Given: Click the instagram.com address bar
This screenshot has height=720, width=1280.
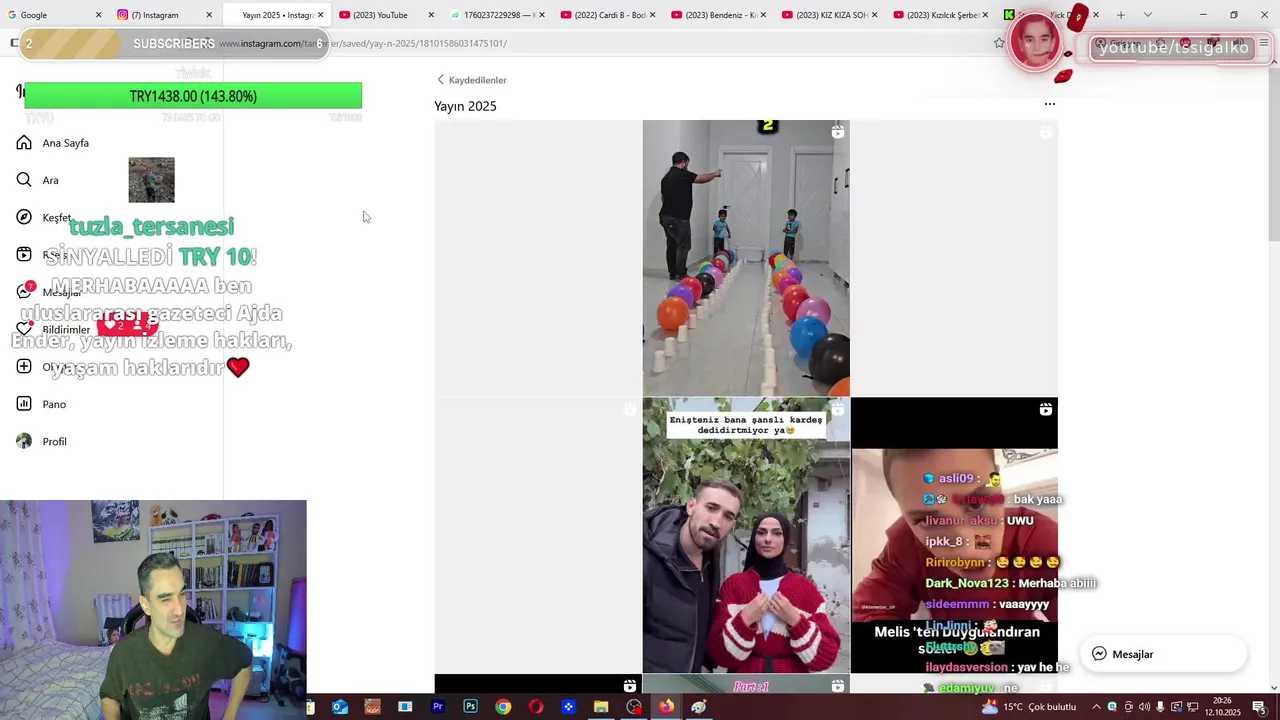Looking at the screenshot, I should pyautogui.click(x=600, y=43).
